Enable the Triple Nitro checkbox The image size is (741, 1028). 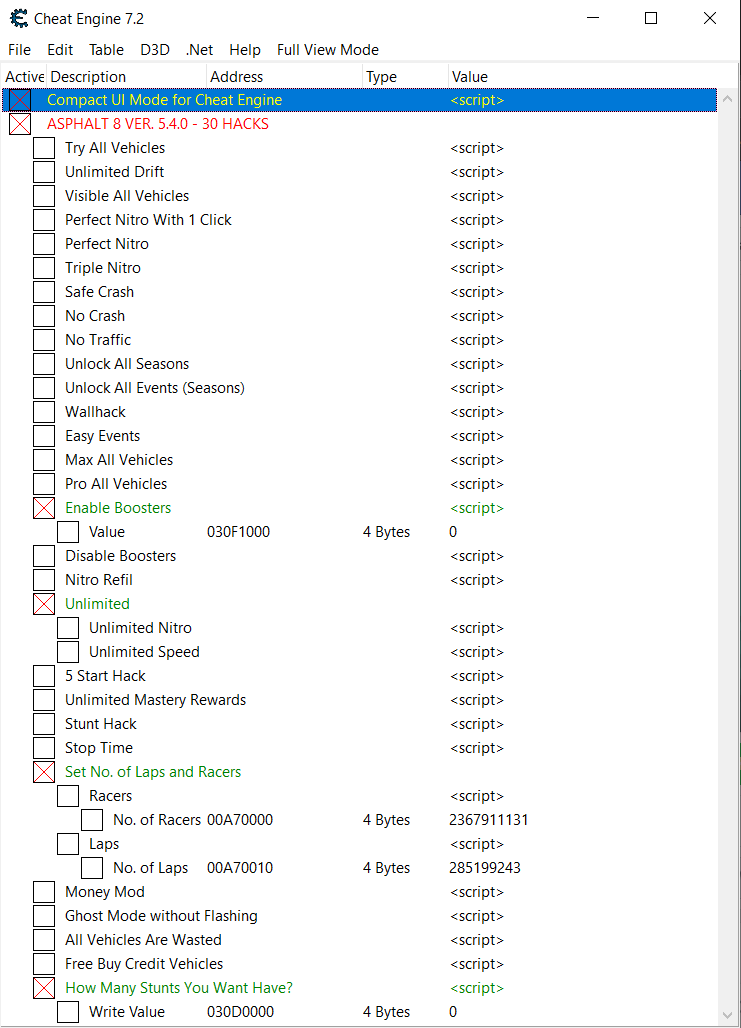[44, 268]
